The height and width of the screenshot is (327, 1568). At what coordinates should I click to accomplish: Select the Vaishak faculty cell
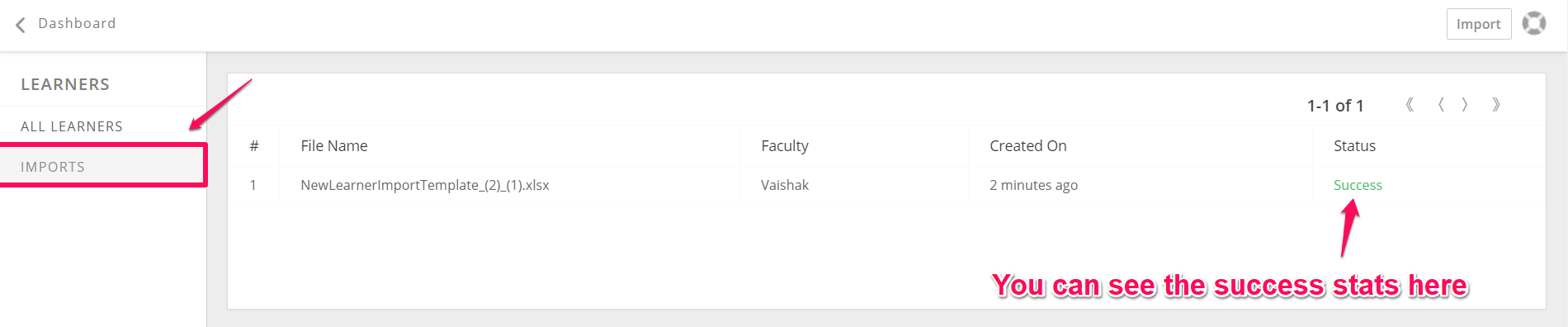click(x=785, y=185)
